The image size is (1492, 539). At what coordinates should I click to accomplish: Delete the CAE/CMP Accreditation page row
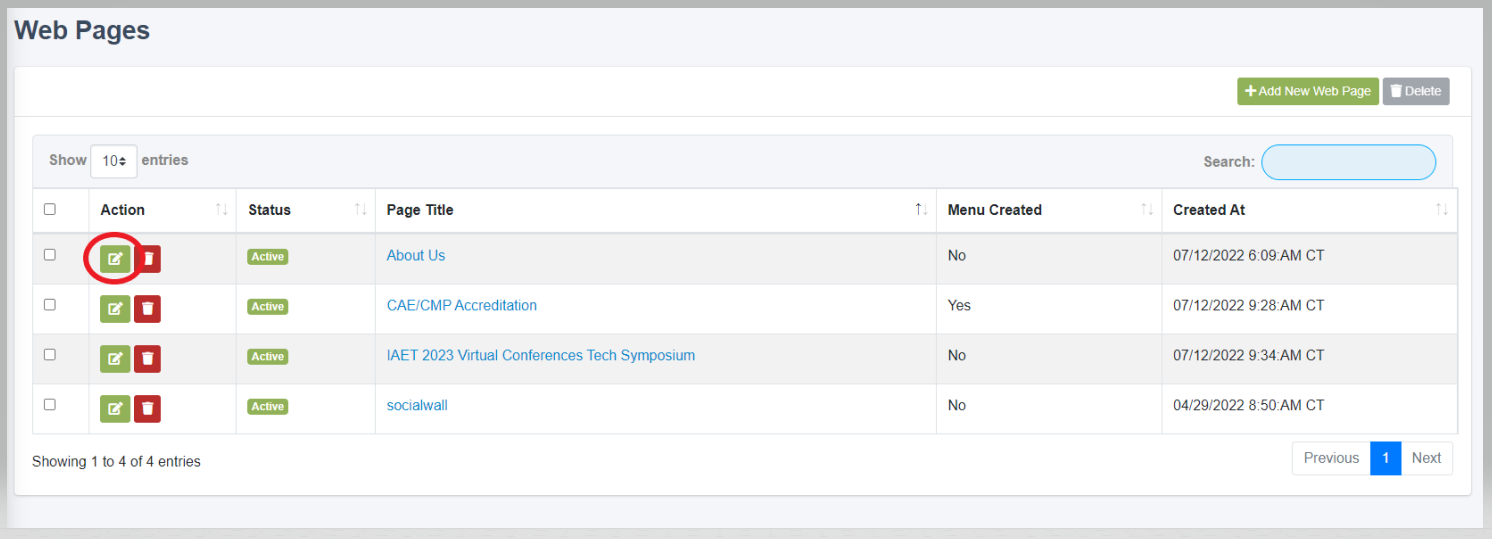[x=148, y=308]
